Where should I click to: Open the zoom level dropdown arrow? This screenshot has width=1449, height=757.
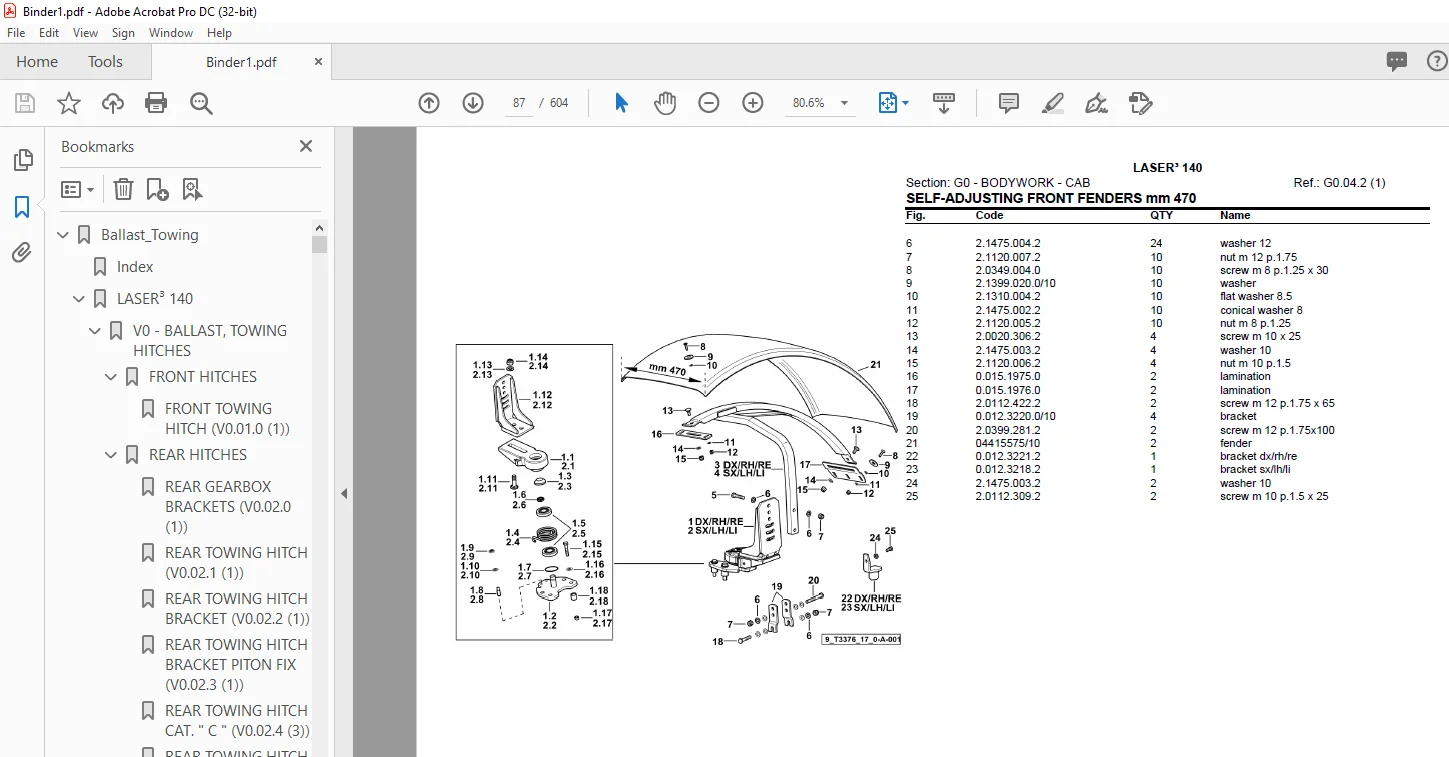click(845, 103)
